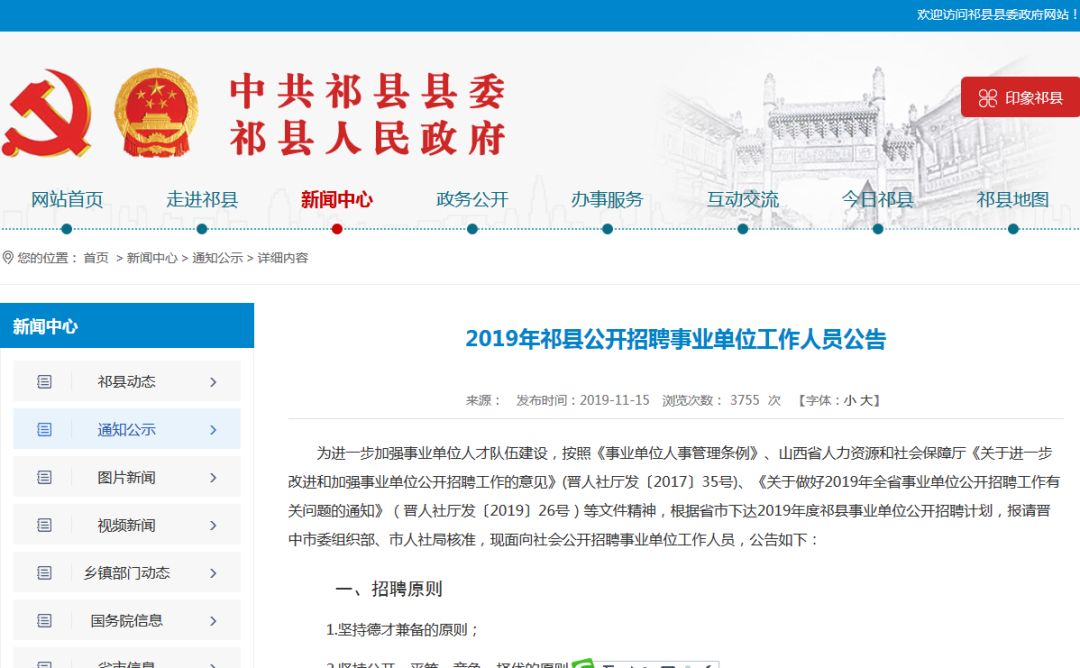Click the grid icon on the 印象祁县 button
Viewport: 1080px width, 668px height.
pos(987,98)
